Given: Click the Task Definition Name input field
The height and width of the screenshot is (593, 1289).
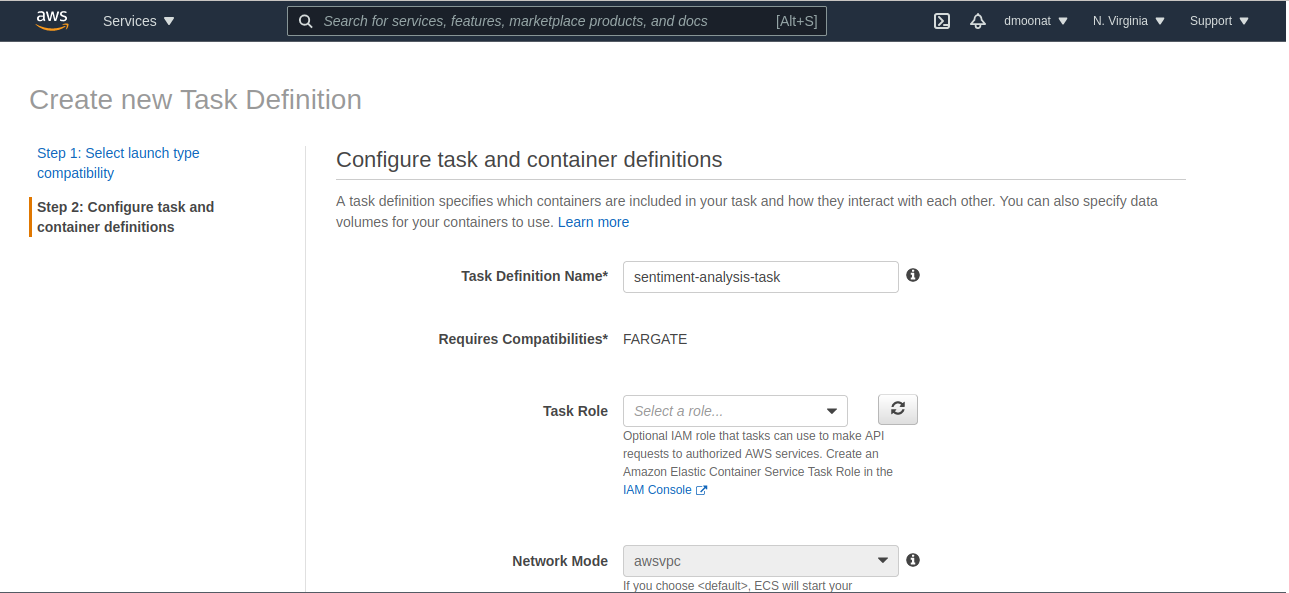Looking at the screenshot, I should [x=760, y=277].
